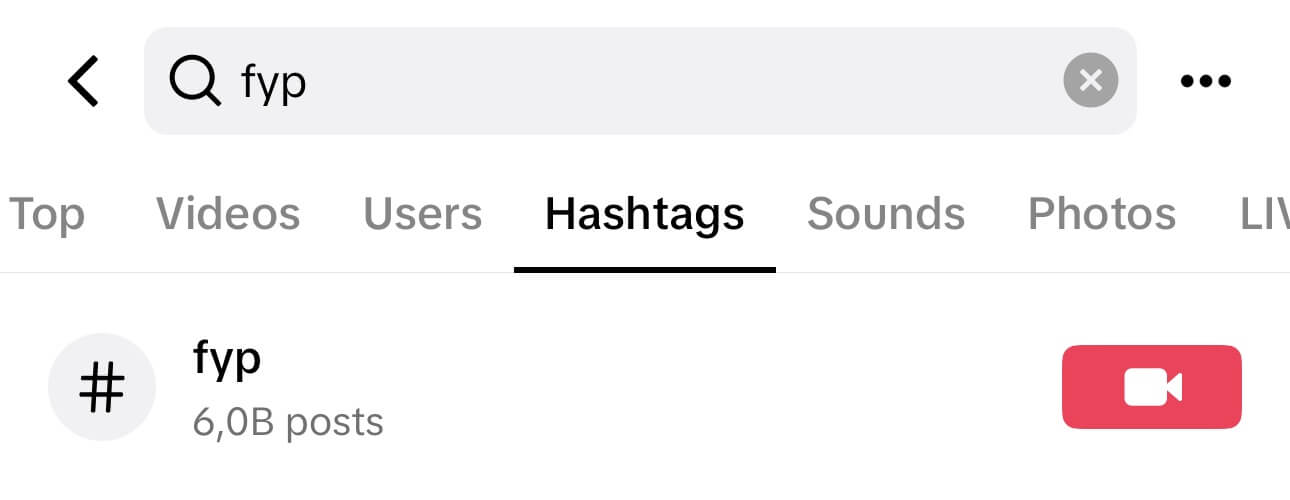The width and height of the screenshot is (1290, 500).
Task: Switch to the Videos tab
Action: [x=228, y=214]
